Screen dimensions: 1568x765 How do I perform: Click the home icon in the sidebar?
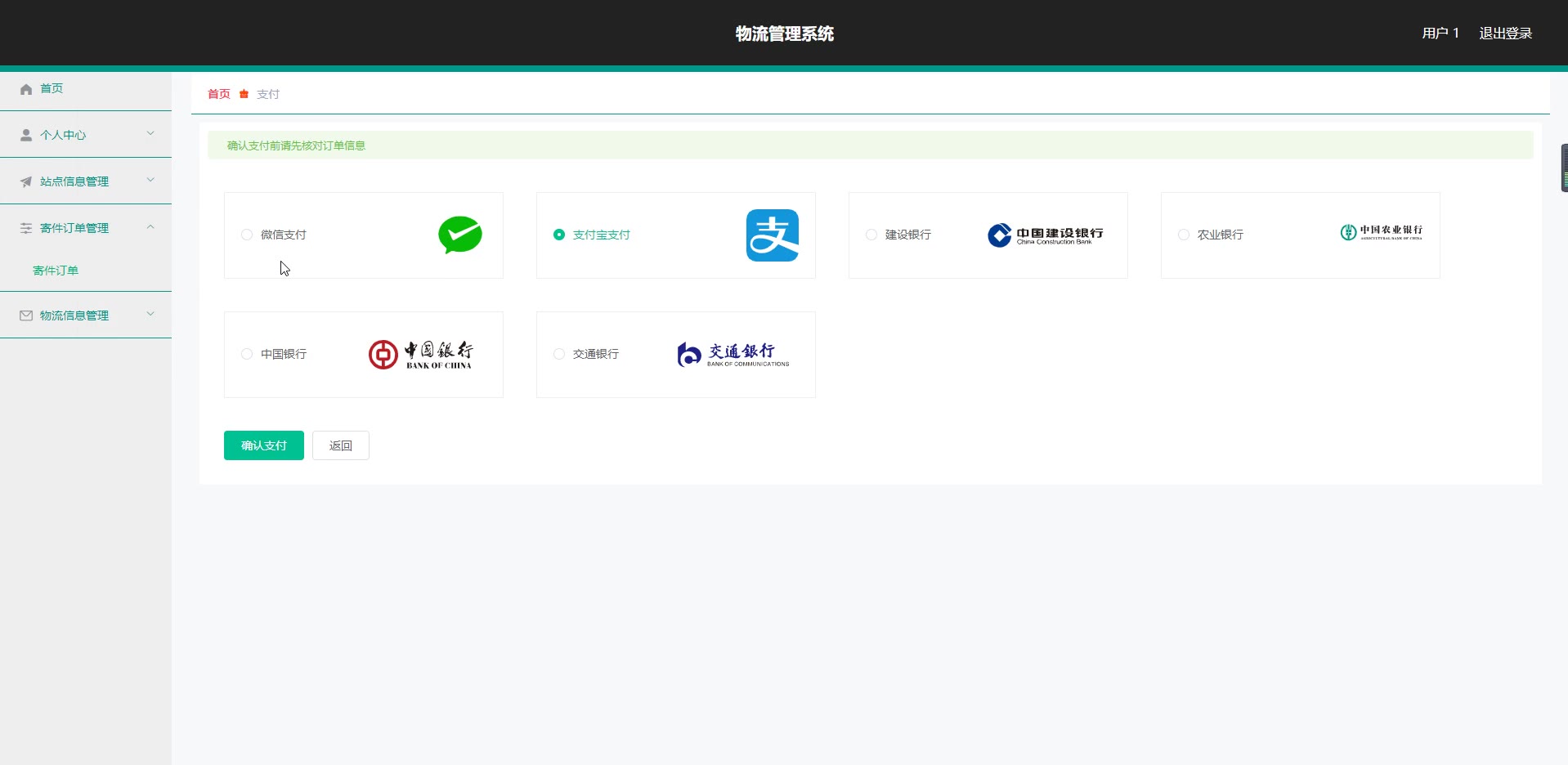pyautogui.click(x=26, y=89)
